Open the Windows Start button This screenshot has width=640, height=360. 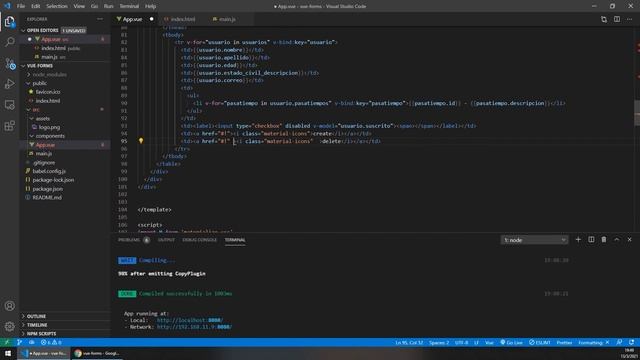[8, 353]
